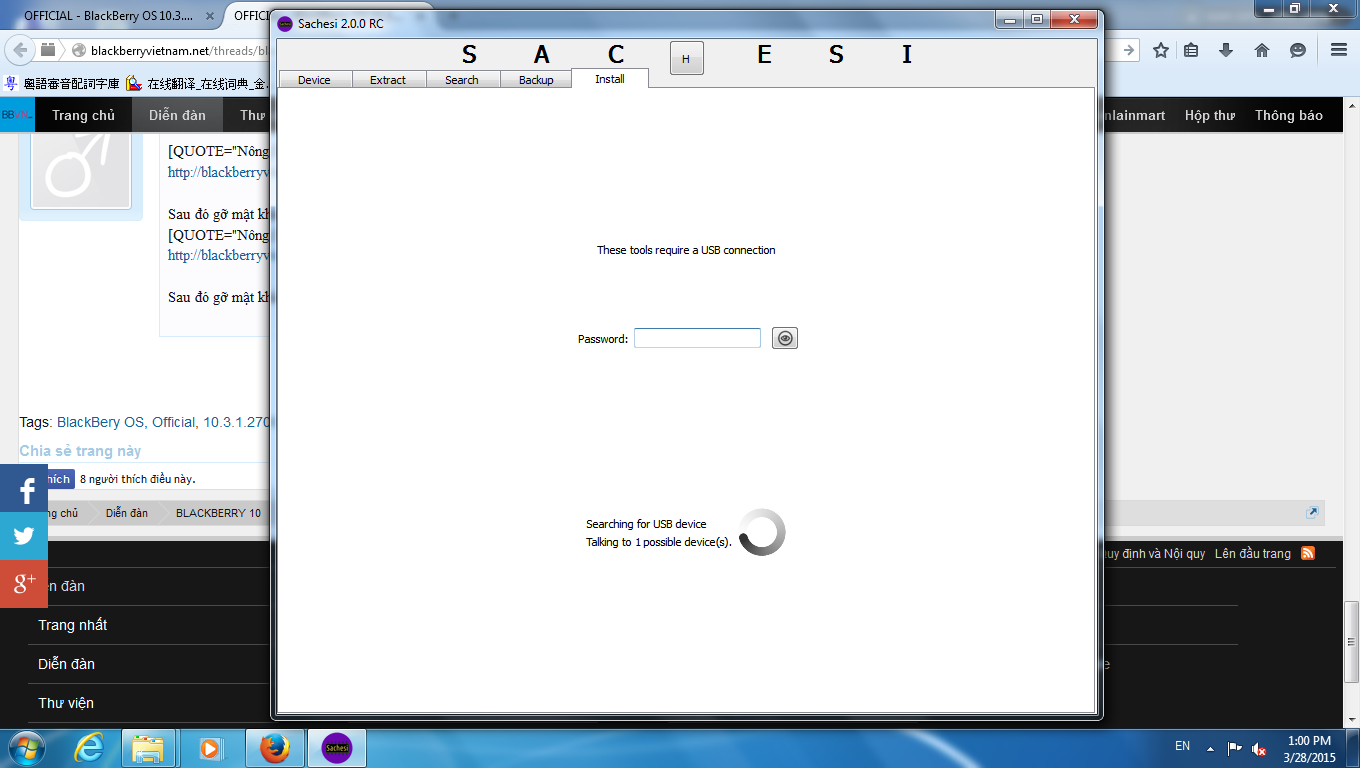1360x768 pixels.
Task: Click the muted volume tray icon
Action: (1260, 748)
